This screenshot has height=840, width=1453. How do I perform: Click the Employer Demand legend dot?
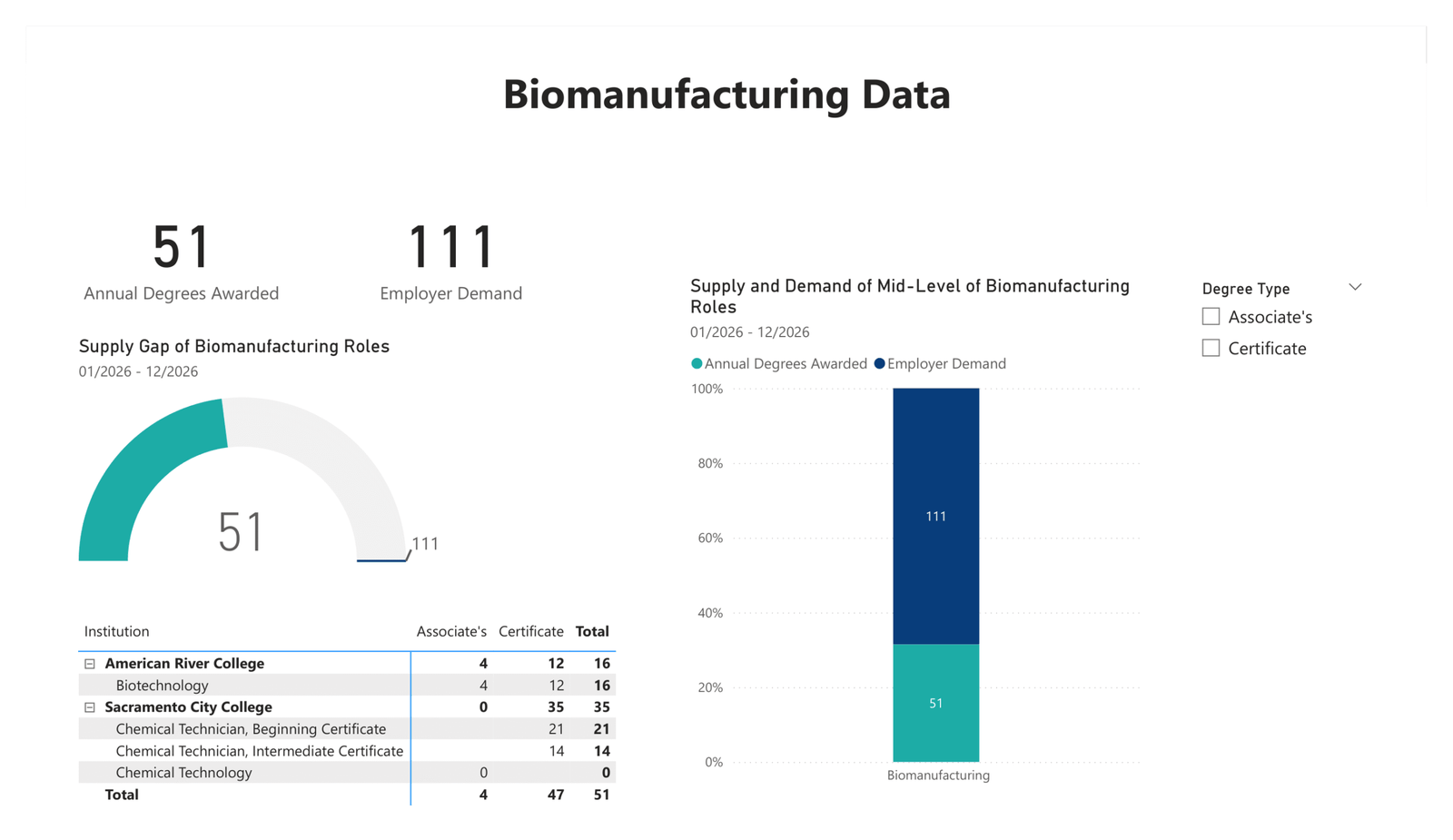(879, 364)
